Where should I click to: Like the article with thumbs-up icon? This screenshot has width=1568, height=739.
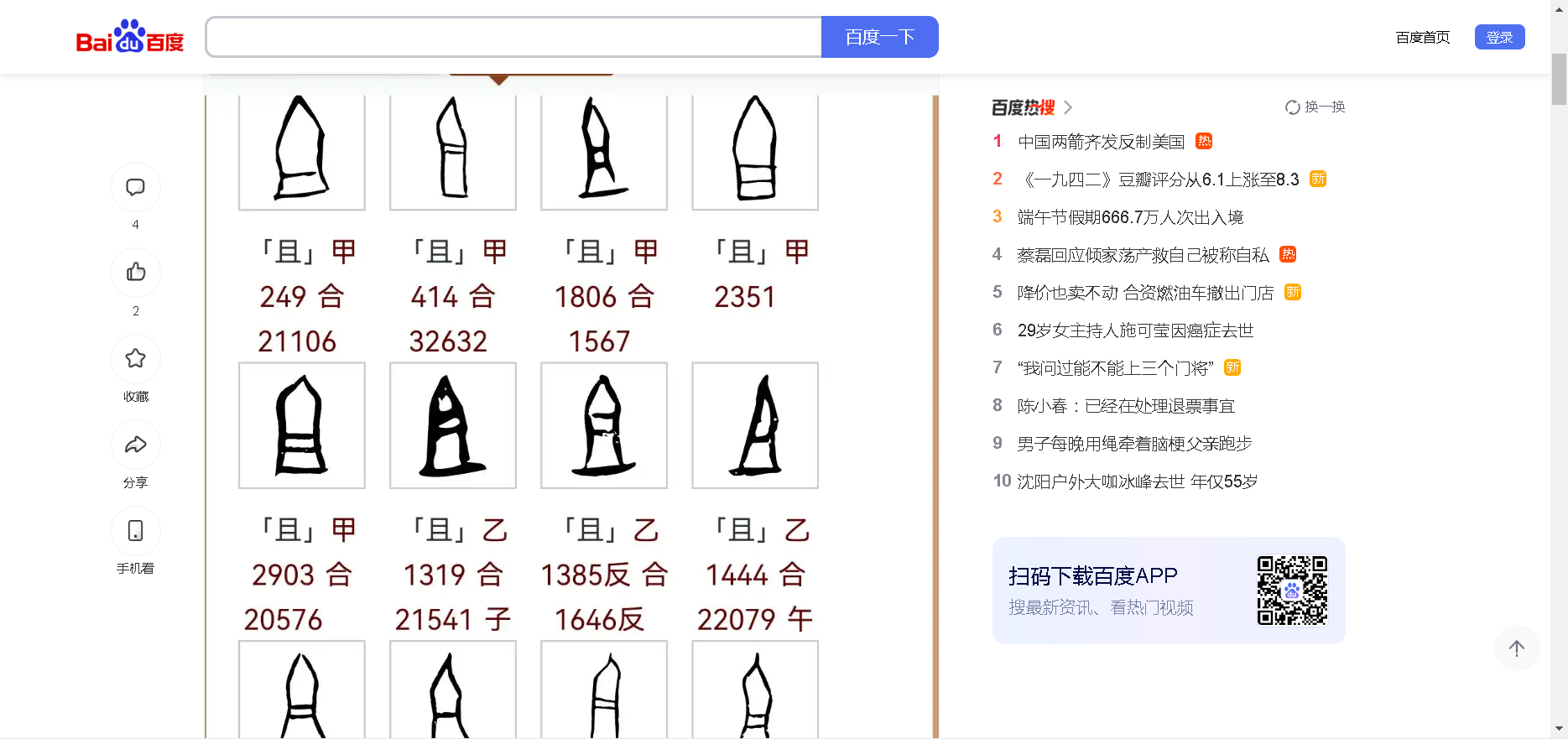pyautogui.click(x=135, y=273)
